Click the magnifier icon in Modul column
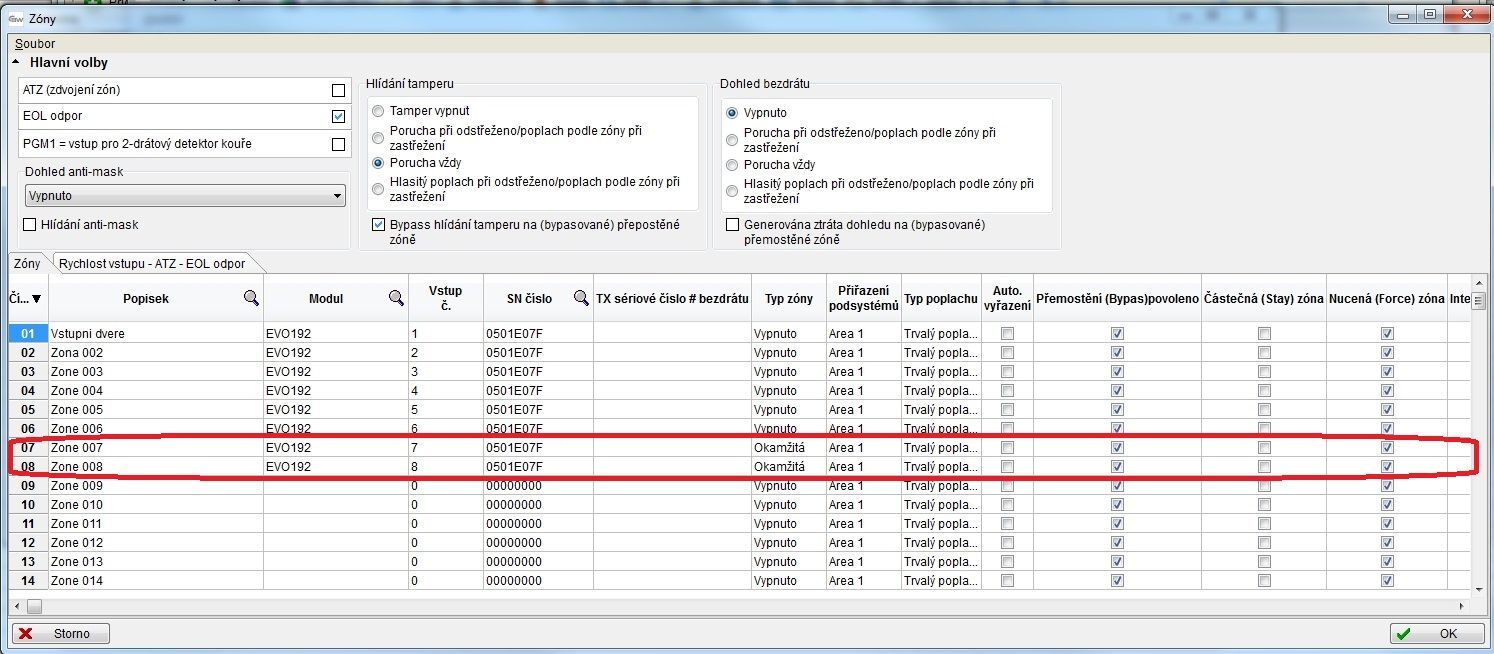 (396, 298)
